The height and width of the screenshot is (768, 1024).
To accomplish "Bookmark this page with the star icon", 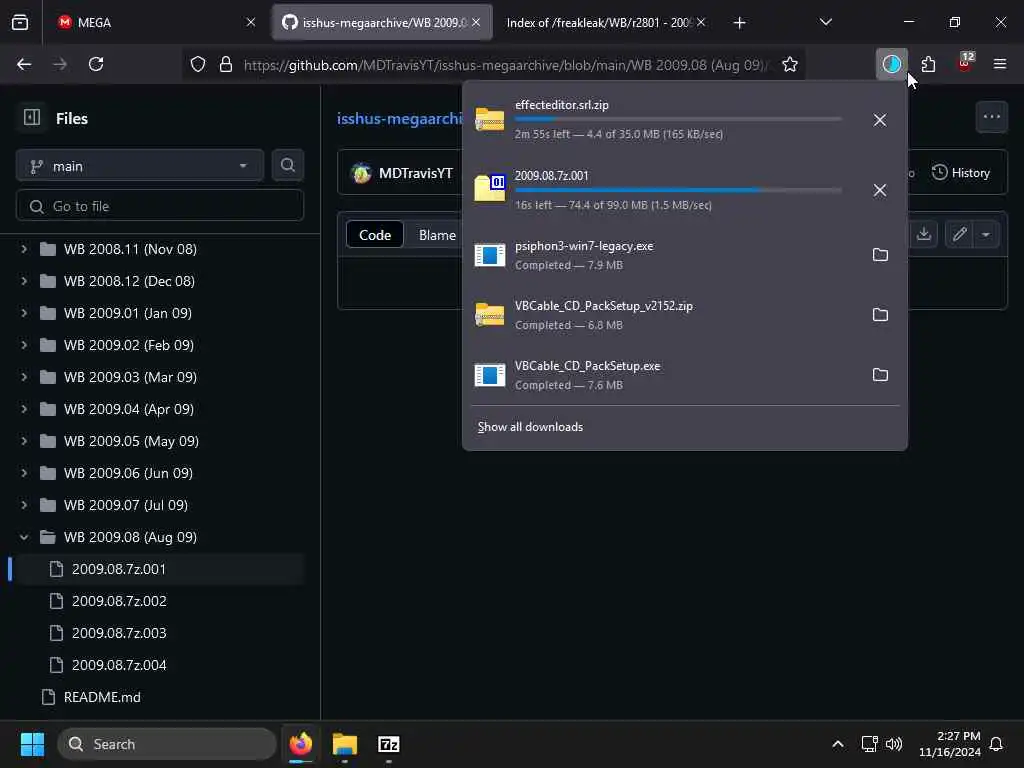I will 790,64.
